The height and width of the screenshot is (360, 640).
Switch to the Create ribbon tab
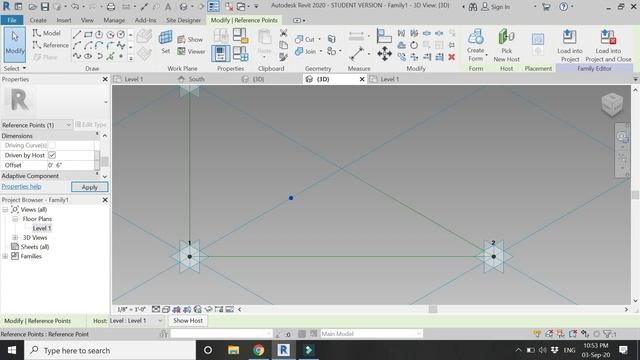coord(38,20)
